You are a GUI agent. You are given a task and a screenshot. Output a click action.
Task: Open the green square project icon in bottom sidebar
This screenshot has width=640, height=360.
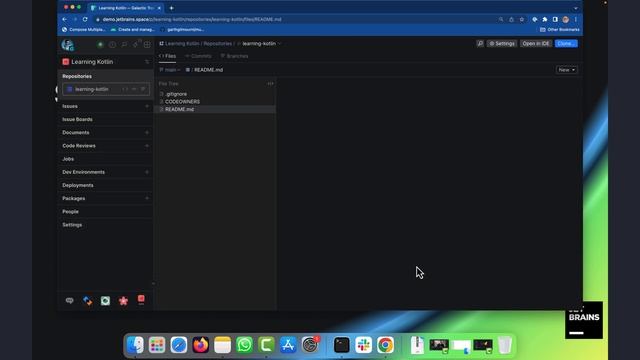tap(105, 301)
